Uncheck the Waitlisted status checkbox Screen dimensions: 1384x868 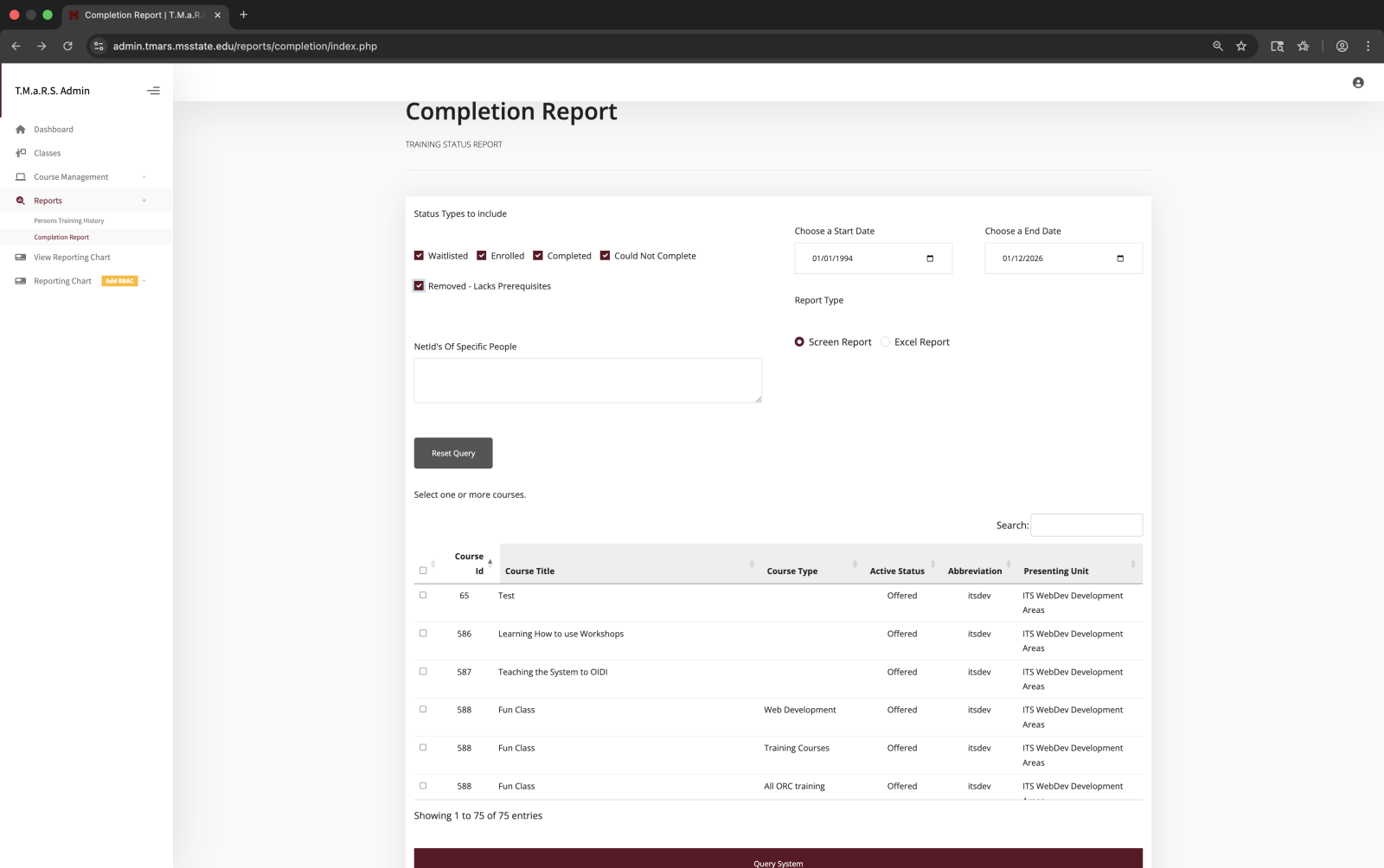[419, 255]
